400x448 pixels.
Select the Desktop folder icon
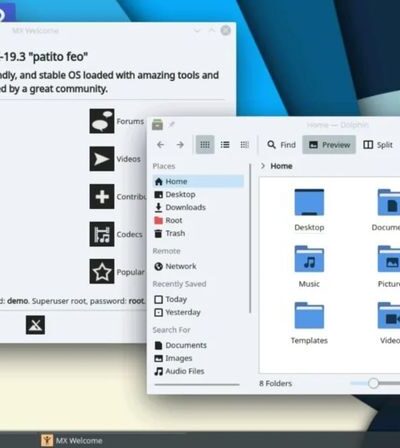tap(309, 210)
